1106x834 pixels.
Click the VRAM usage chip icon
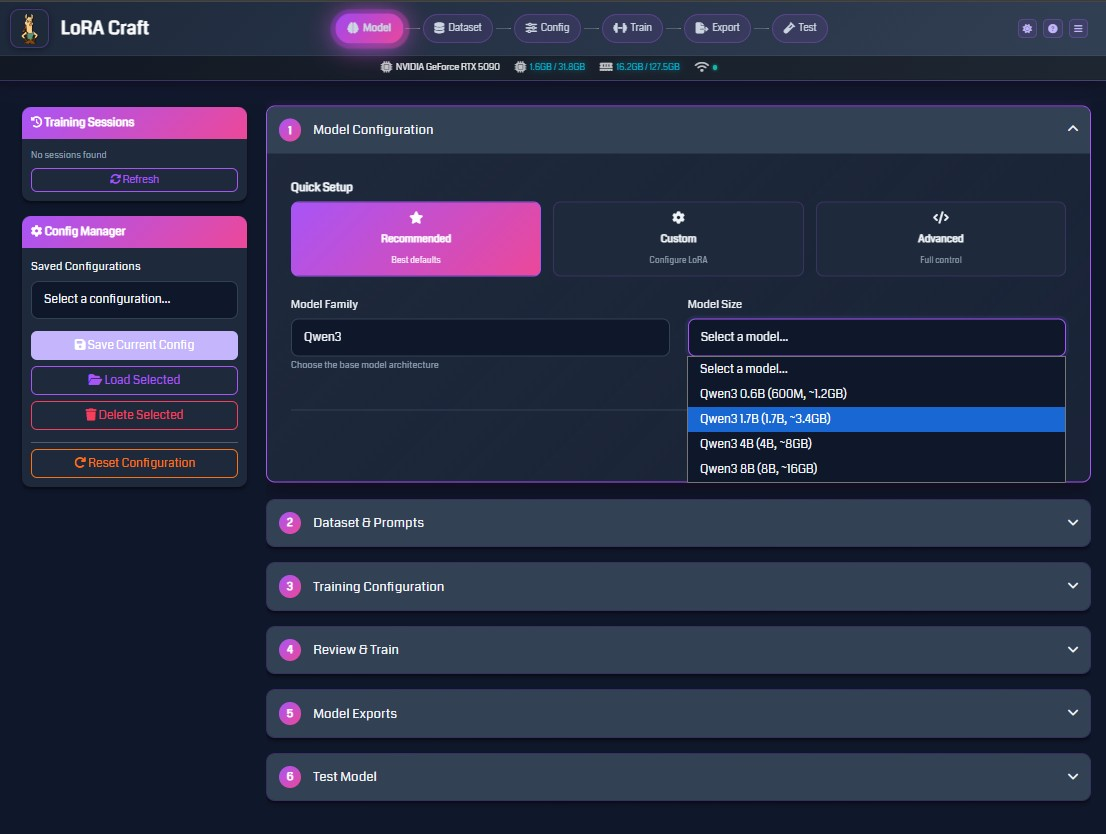(520, 67)
